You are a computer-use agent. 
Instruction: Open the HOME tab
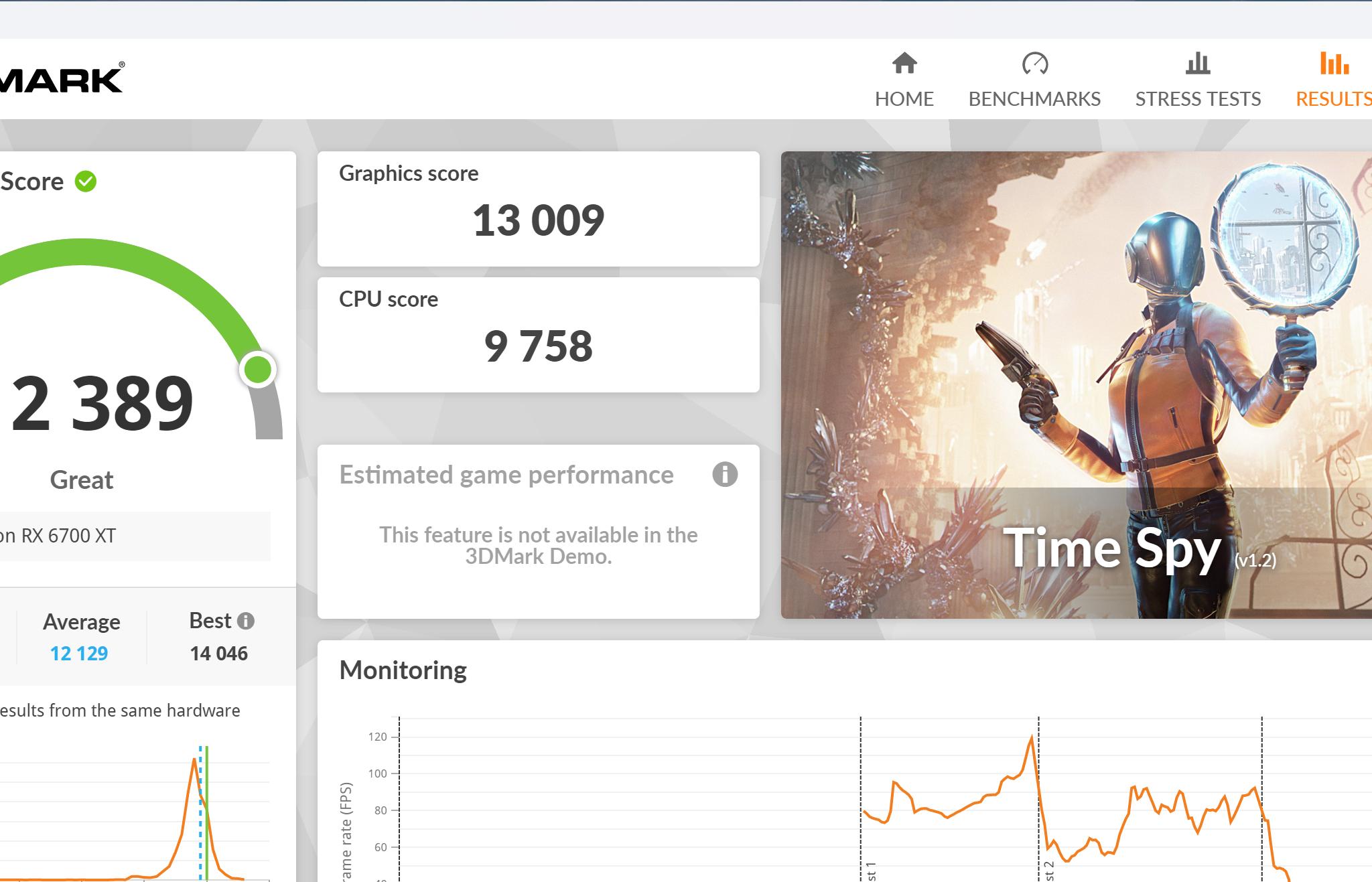point(904,99)
